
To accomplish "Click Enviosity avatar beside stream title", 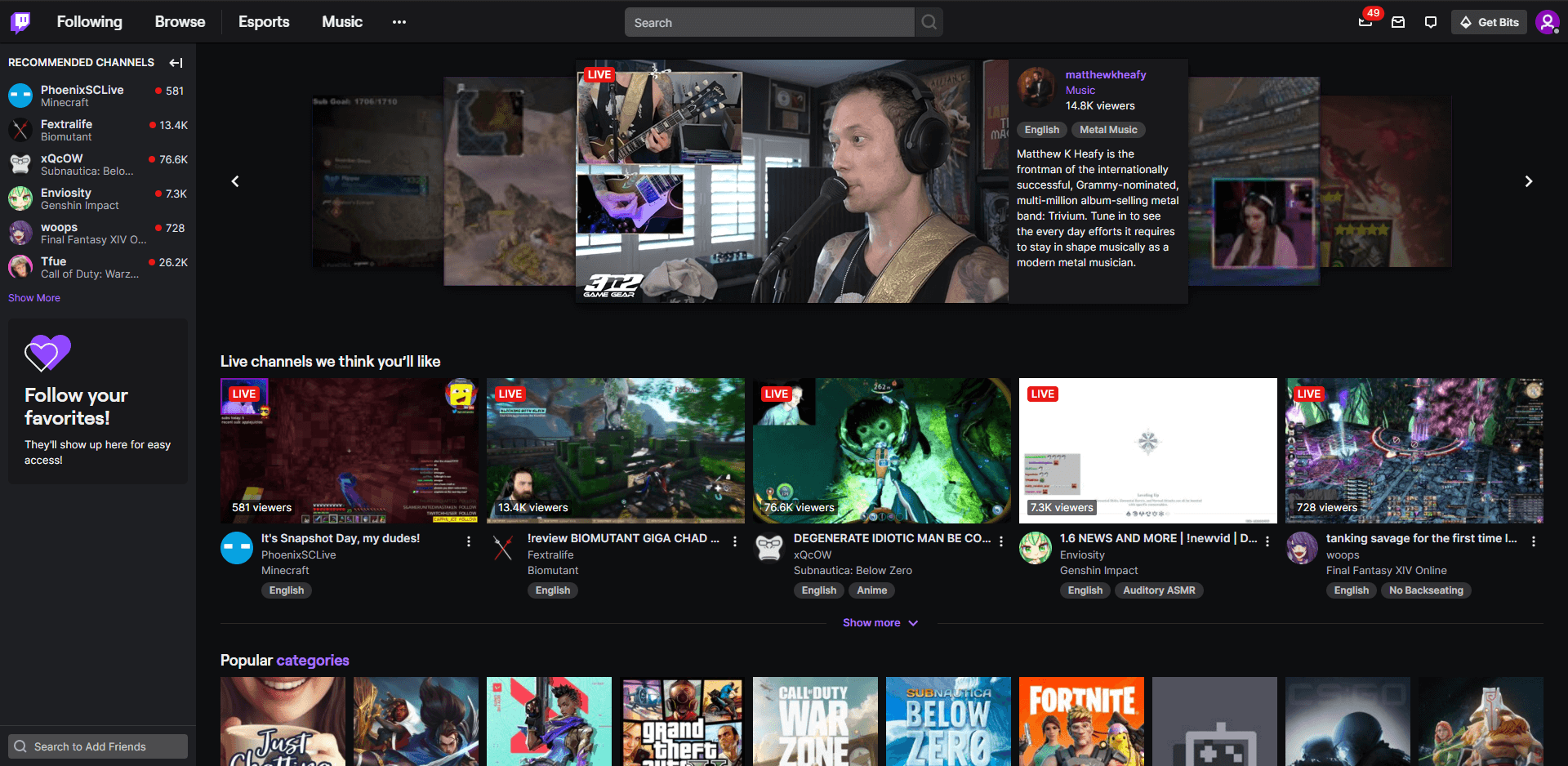I will coord(1036,548).
